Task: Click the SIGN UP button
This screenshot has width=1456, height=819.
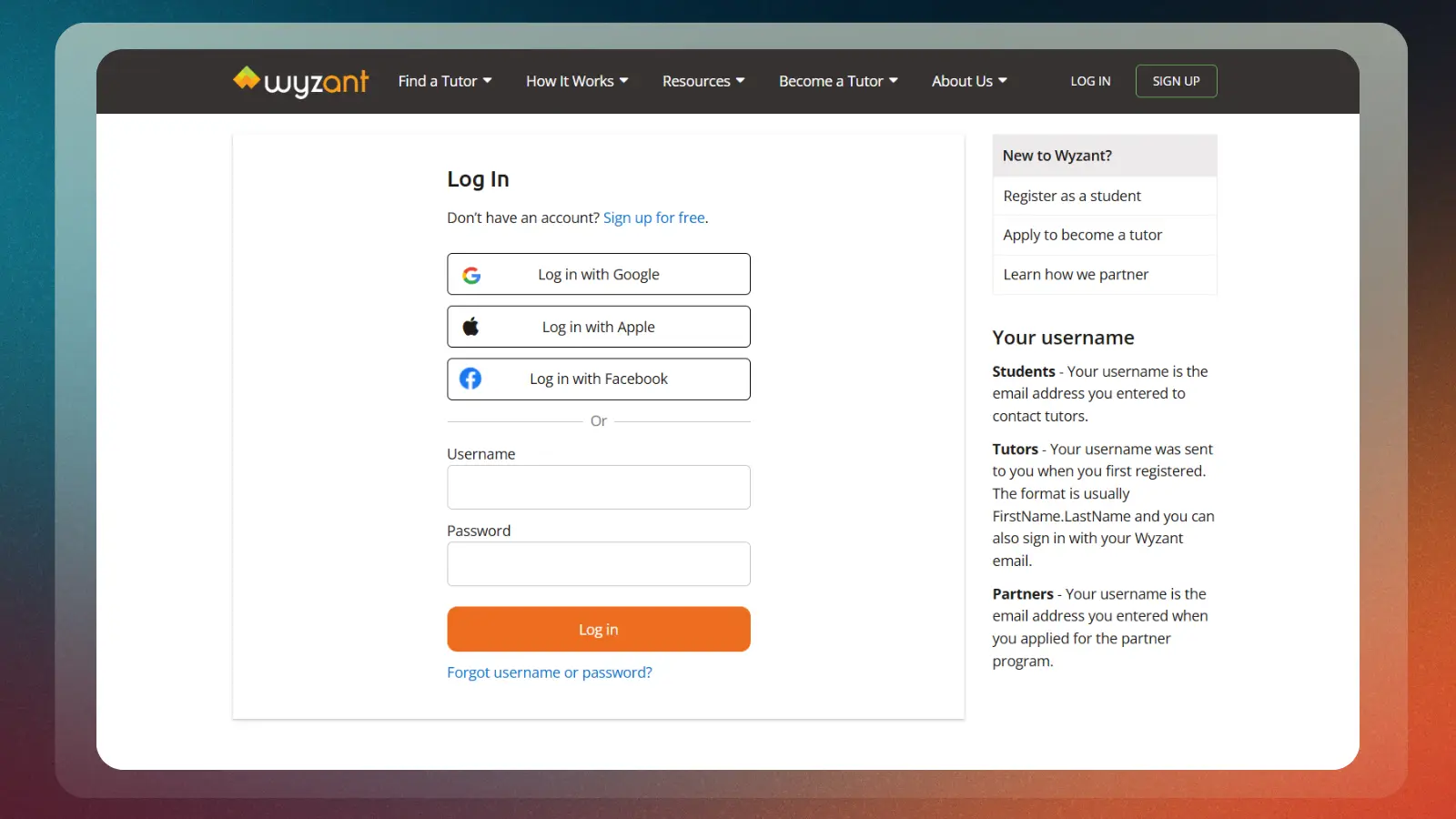Action: (x=1176, y=81)
